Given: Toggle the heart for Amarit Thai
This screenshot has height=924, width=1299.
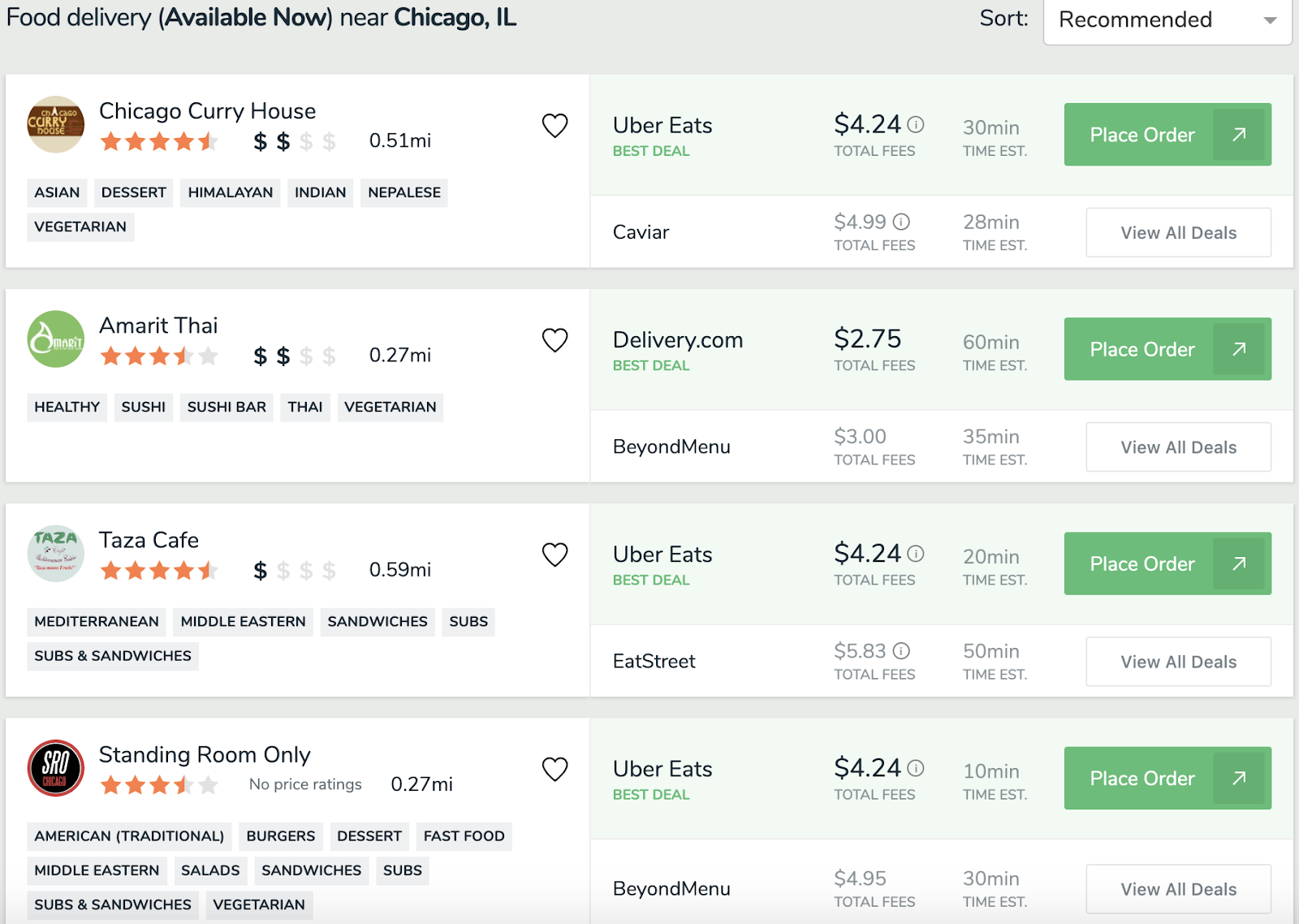Looking at the screenshot, I should [555, 340].
